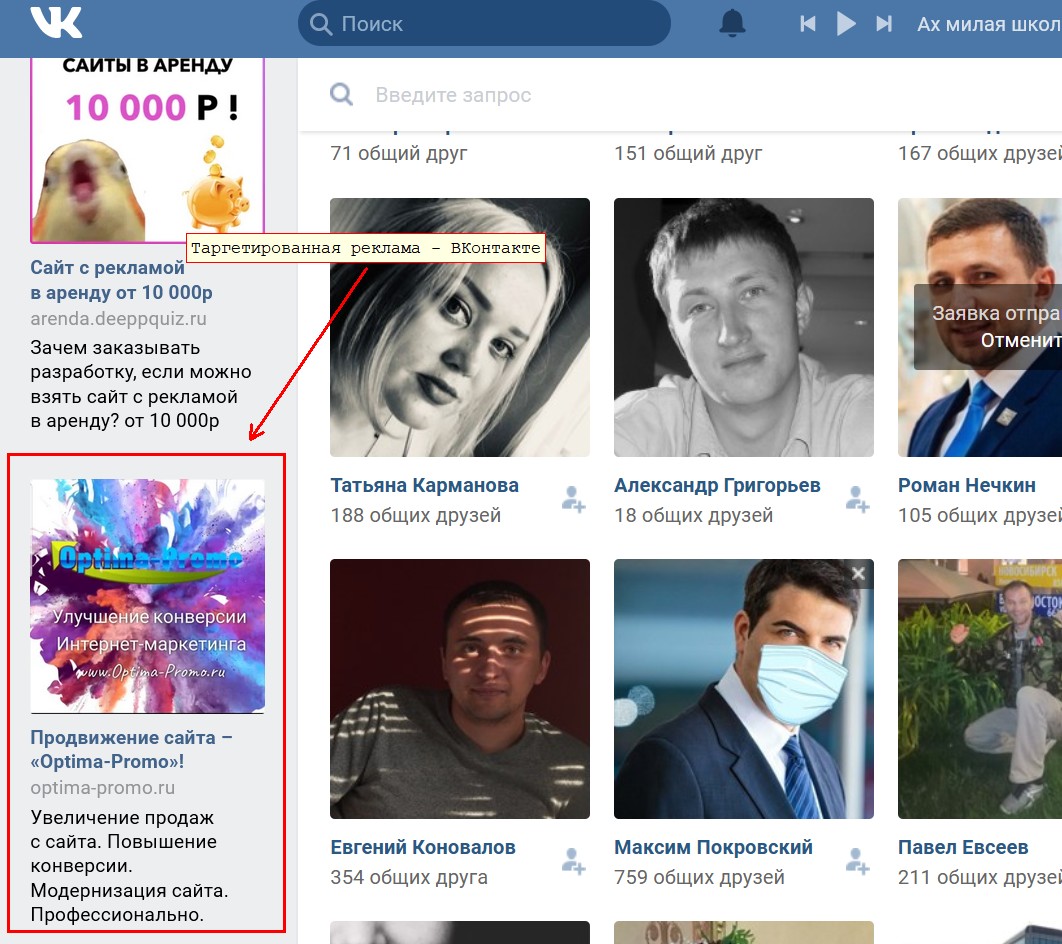
Task: Click '759 общих друзей' under Максим Покровский
Action: click(700, 877)
